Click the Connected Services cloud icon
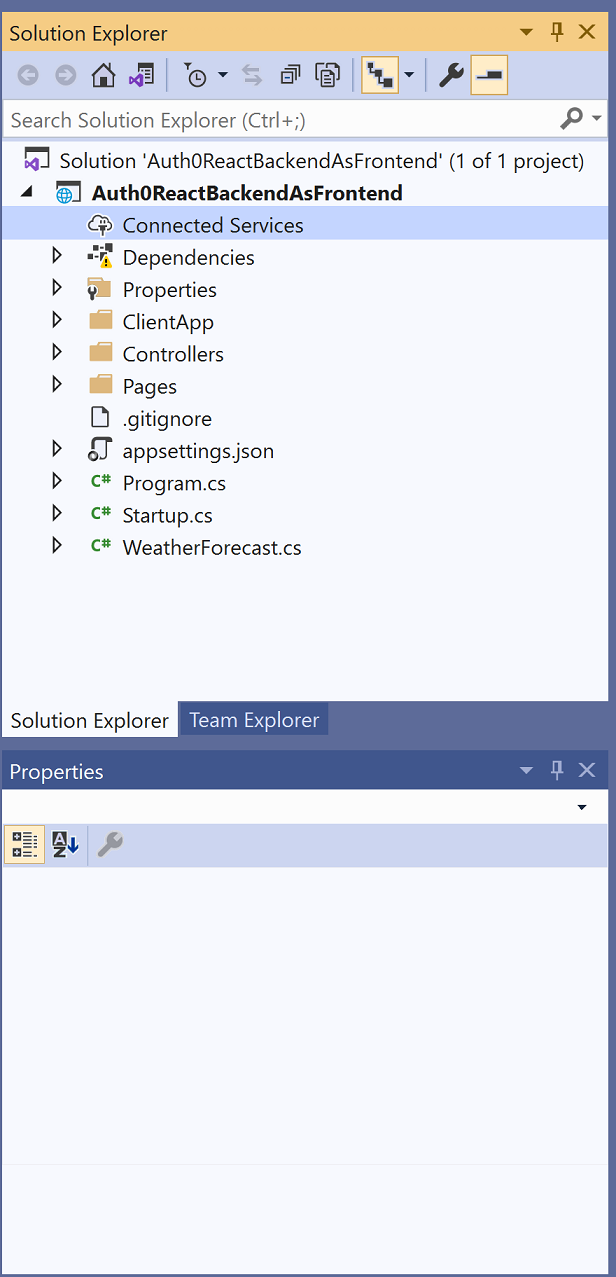The height and width of the screenshot is (1277, 616). 100,225
